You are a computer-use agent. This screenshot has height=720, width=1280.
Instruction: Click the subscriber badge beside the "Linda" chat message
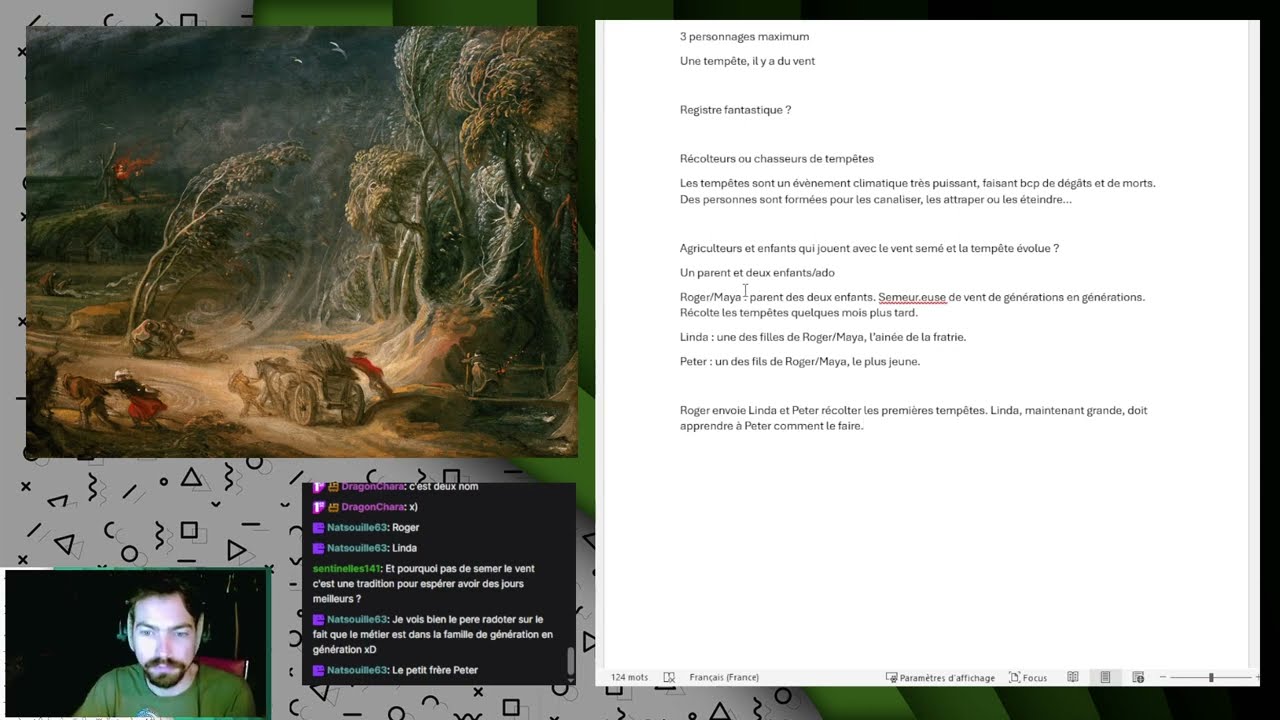coord(318,548)
